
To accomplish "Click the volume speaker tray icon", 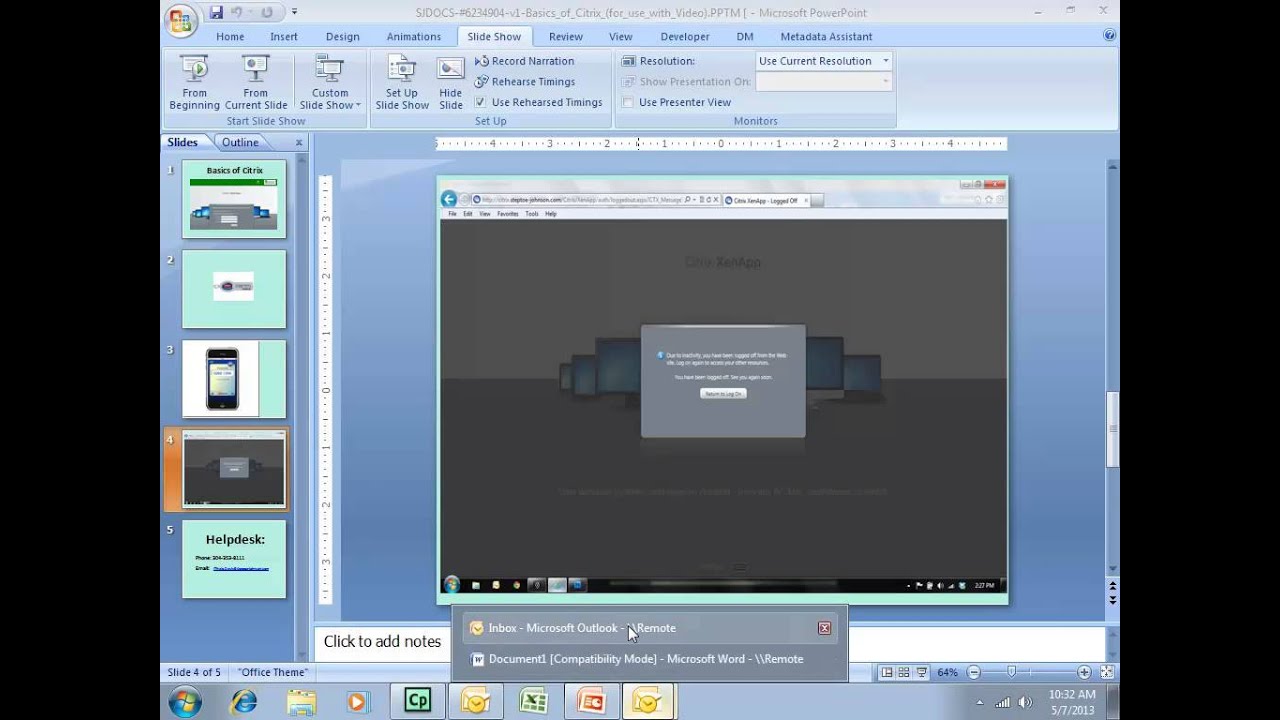I will coord(1026,702).
